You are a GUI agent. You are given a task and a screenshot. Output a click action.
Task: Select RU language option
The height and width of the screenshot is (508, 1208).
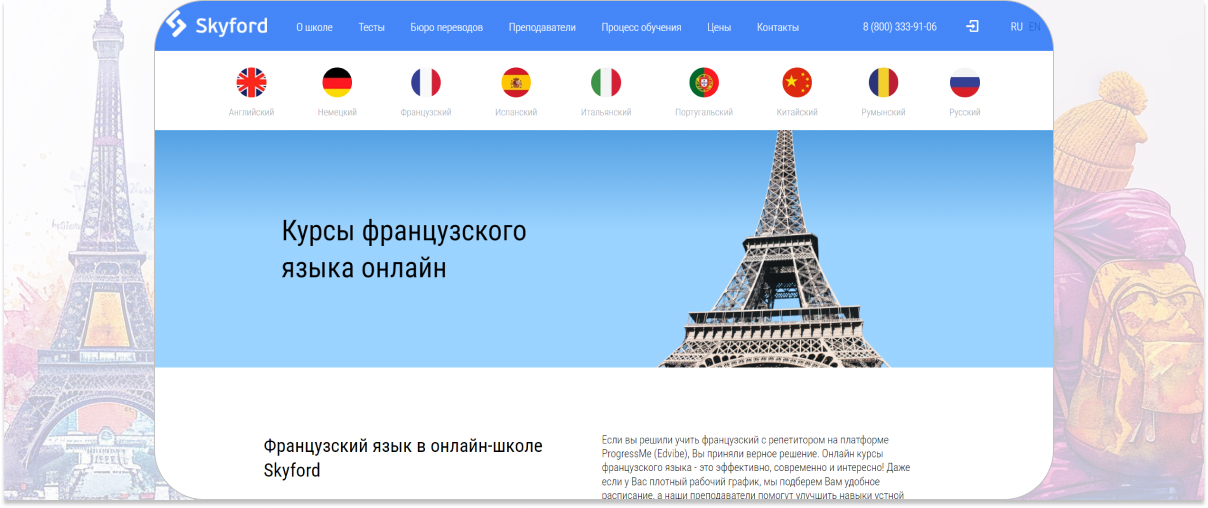[1016, 27]
